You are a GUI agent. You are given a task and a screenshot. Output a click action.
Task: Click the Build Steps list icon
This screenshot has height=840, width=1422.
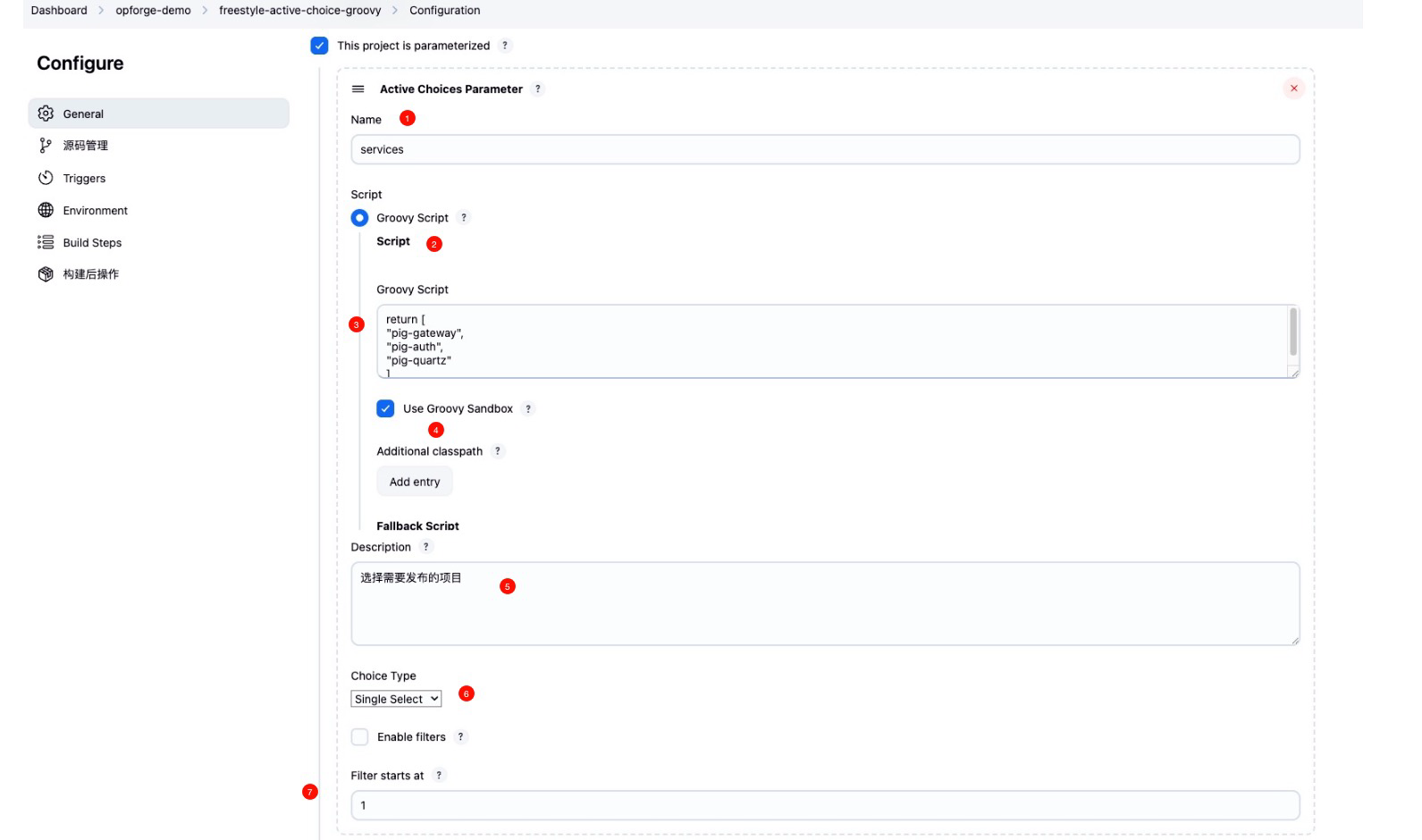[x=46, y=242]
